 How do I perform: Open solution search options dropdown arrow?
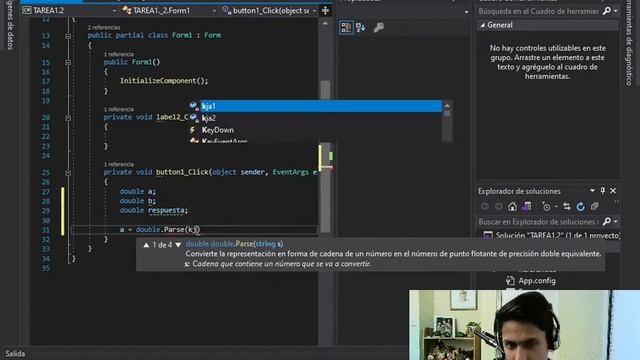(x=616, y=221)
